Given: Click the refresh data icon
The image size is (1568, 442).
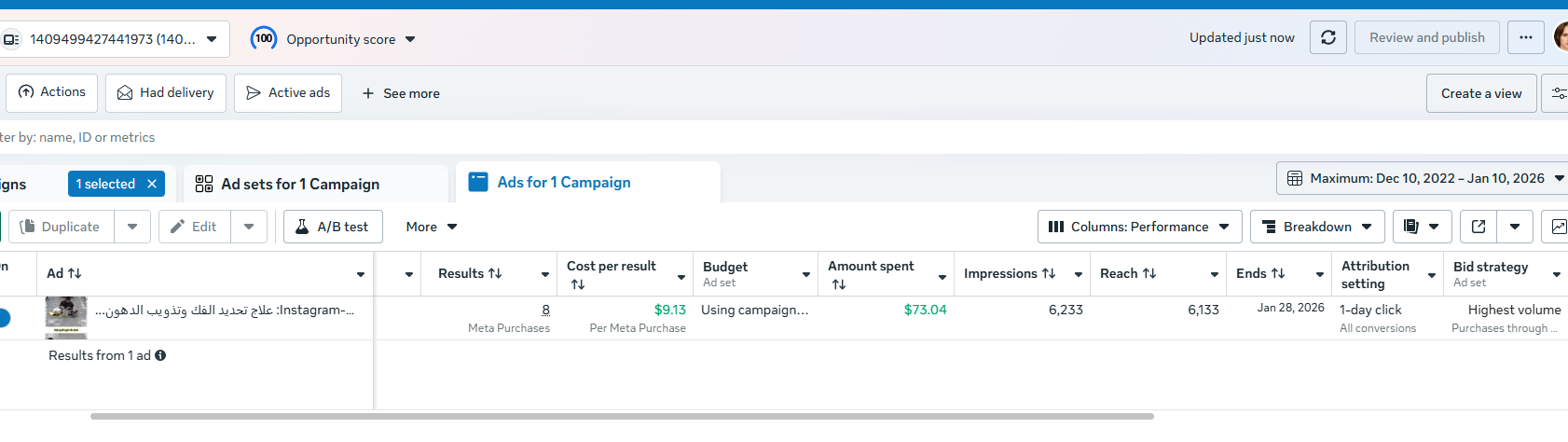Looking at the screenshot, I should click(x=1327, y=38).
